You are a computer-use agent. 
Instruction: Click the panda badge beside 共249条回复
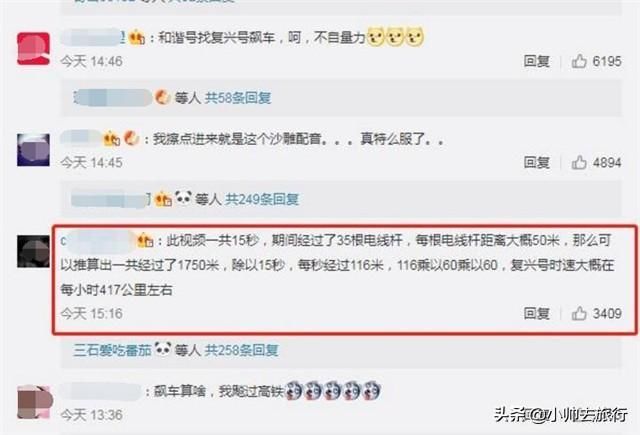click(x=183, y=198)
